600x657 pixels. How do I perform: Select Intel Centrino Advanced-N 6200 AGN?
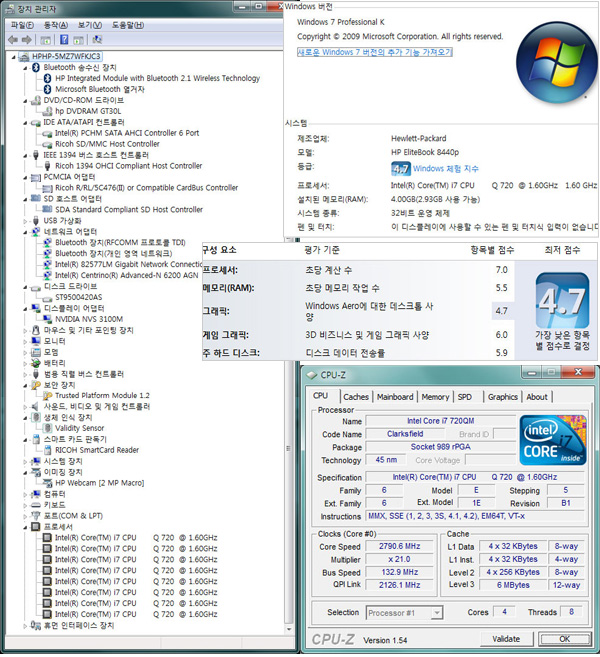[x=127, y=275]
